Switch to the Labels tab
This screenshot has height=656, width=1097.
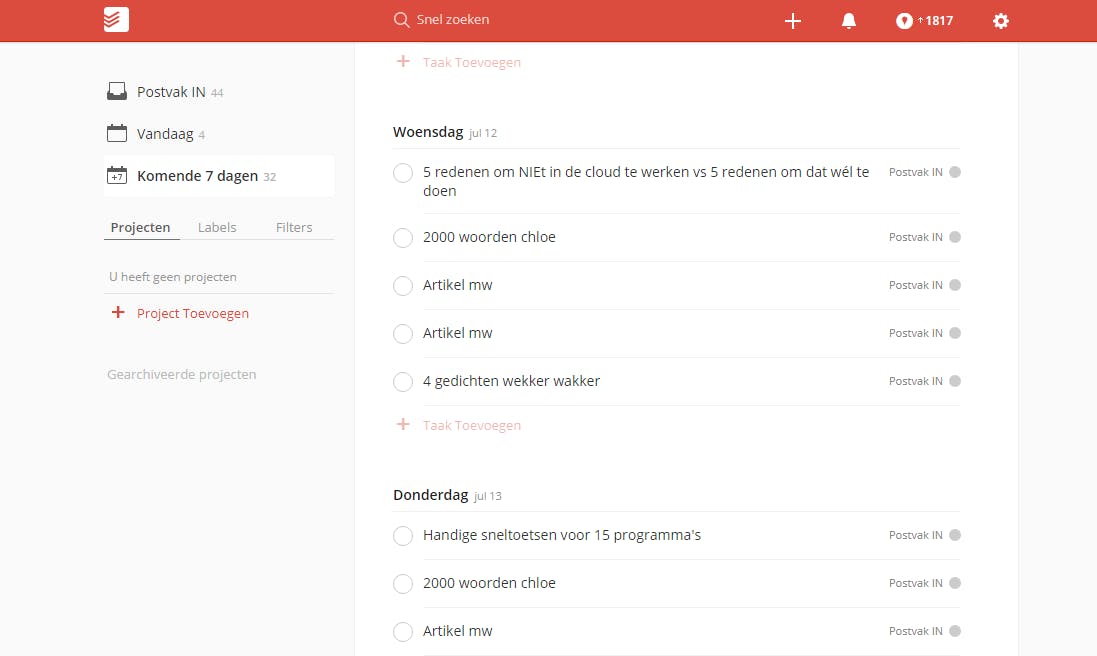point(217,227)
